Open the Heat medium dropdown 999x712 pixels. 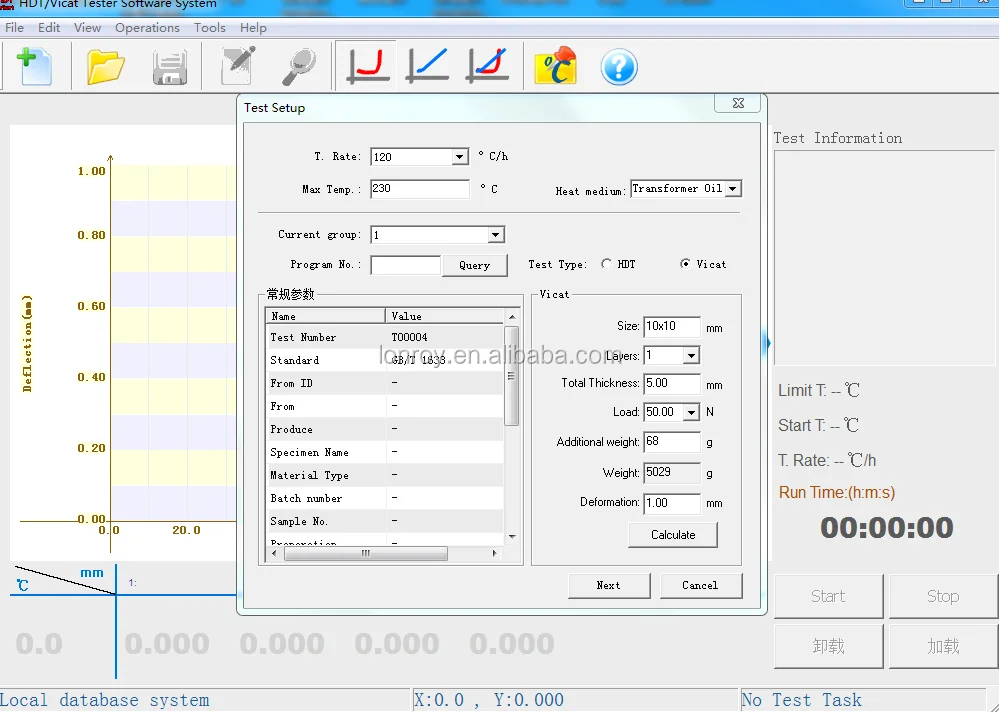(733, 189)
